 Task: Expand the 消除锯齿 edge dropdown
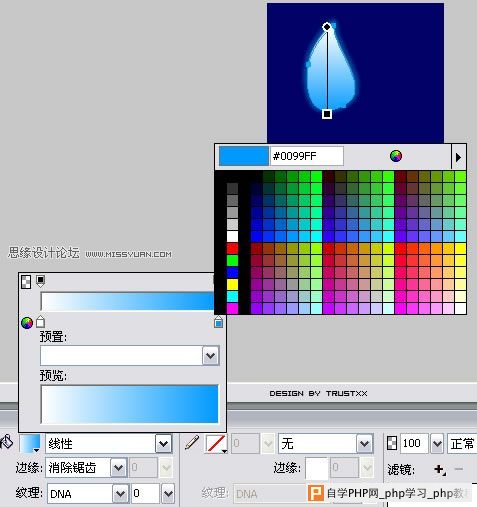tap(118, 468)
